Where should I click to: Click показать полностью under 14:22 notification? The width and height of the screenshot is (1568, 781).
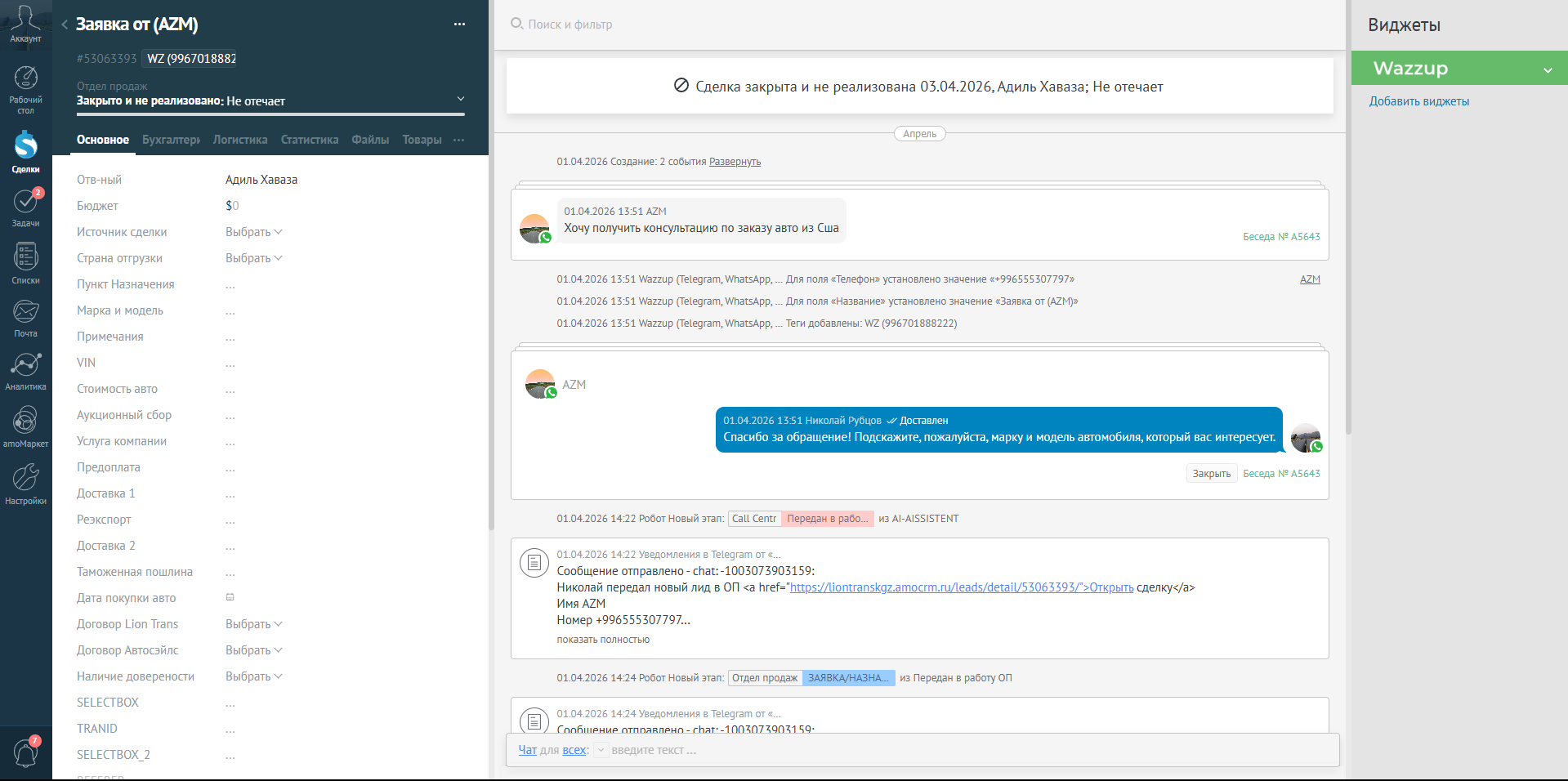(603, 640)
